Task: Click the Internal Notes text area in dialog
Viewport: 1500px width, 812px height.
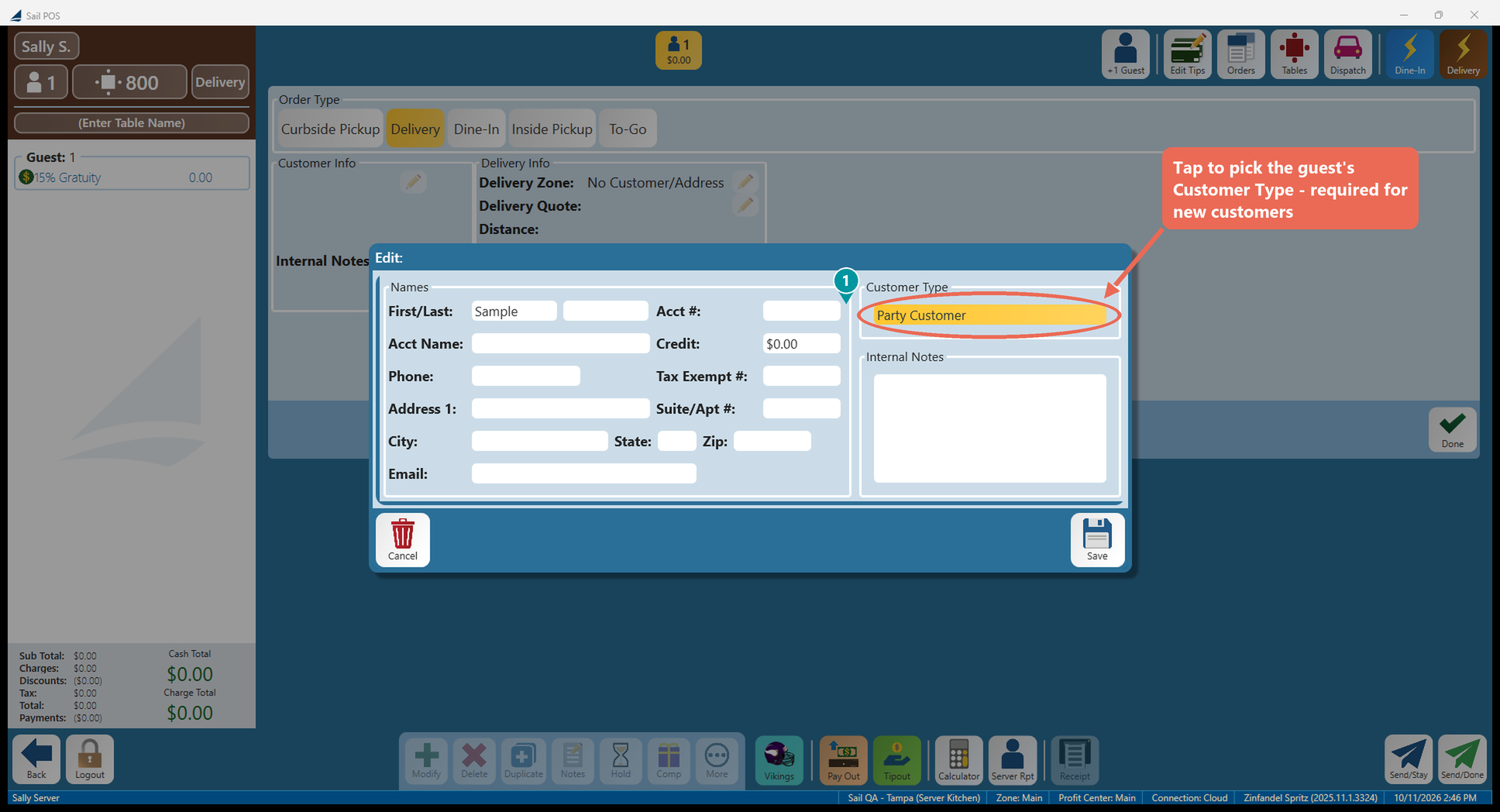Action: (x=989, y=428)
